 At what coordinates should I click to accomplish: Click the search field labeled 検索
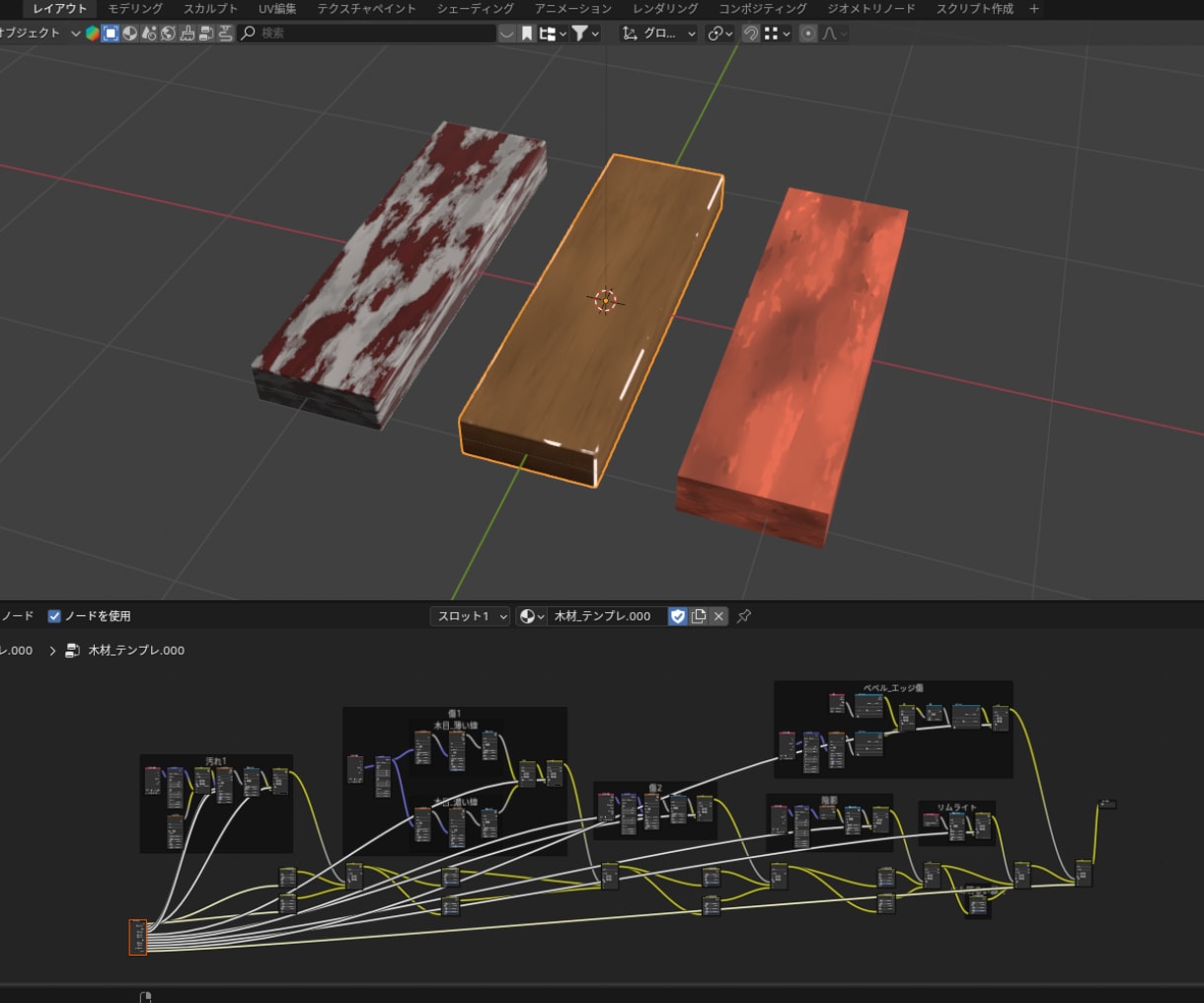click(367, 34)
